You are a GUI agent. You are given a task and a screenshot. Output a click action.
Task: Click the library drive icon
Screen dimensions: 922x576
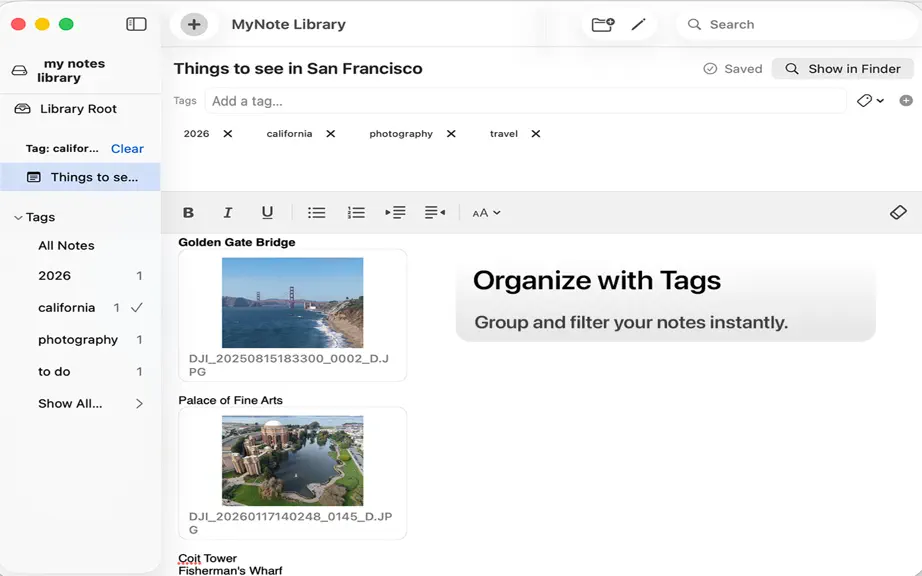click(19, 71)
